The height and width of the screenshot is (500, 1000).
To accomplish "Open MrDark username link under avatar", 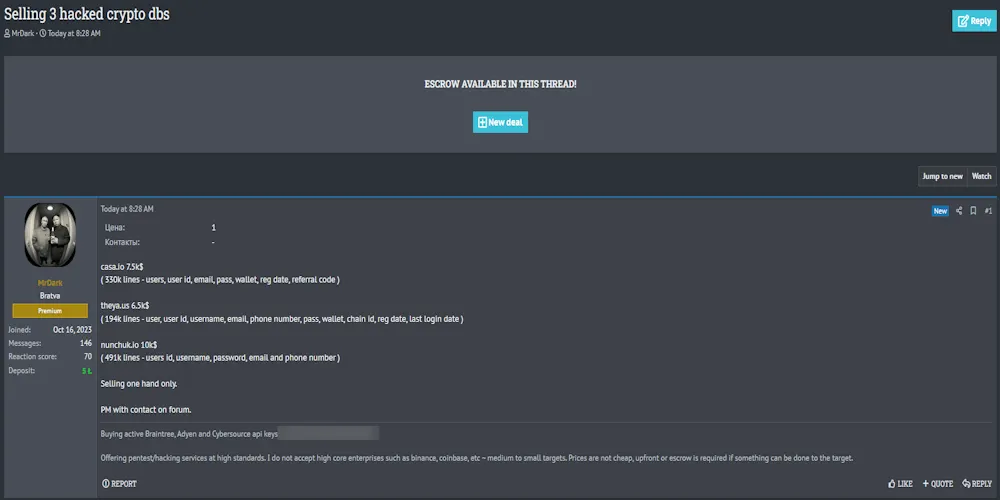I will pyautogui.click(x=50, y=283).
